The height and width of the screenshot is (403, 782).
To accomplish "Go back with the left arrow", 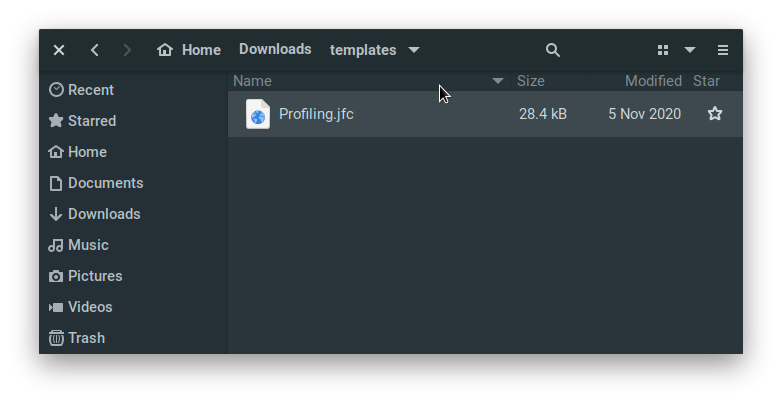I will click(95, 50).
